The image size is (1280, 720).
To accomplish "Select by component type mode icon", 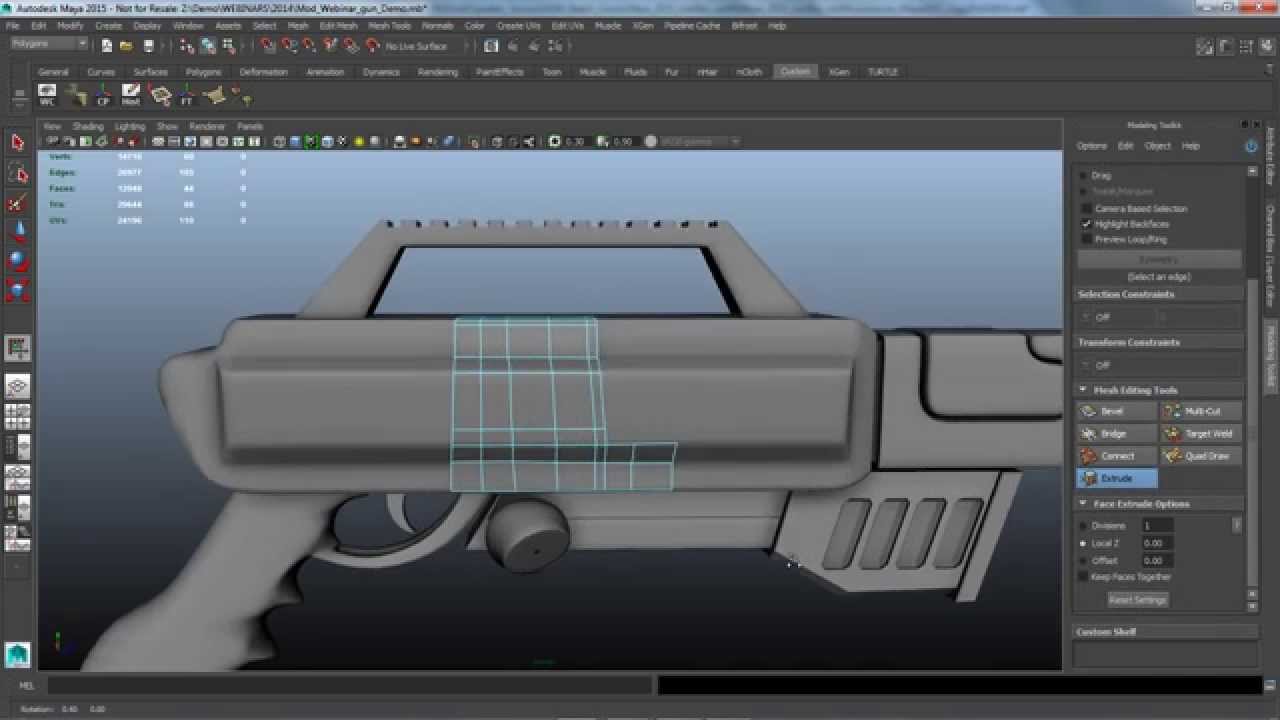I will (229, 46).
